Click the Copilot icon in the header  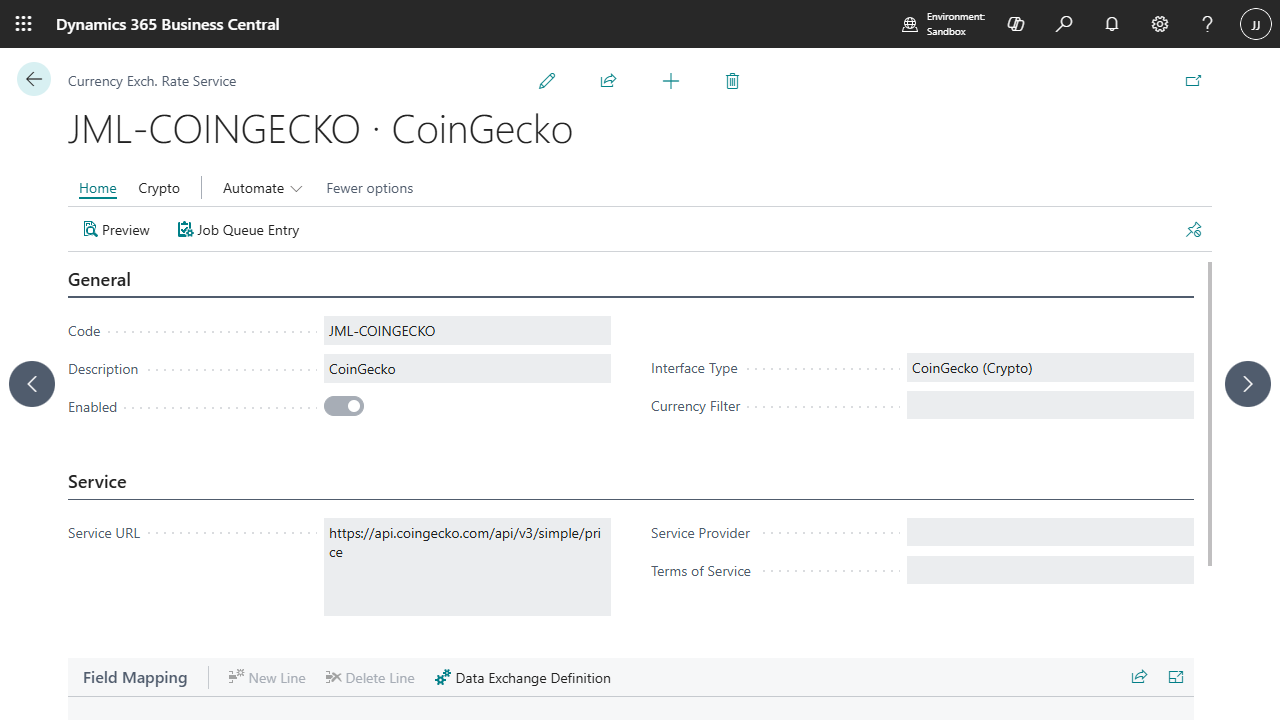pyautogui.click(x=1015, y=23)
